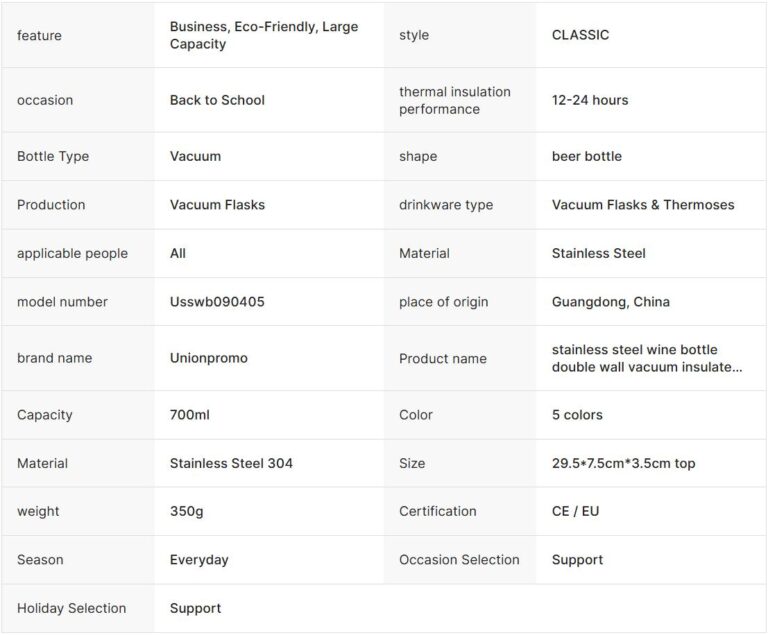This screenshot has height=635, width=768.
Task: Select the '700ml' capacity value
Action: [190, 415]
